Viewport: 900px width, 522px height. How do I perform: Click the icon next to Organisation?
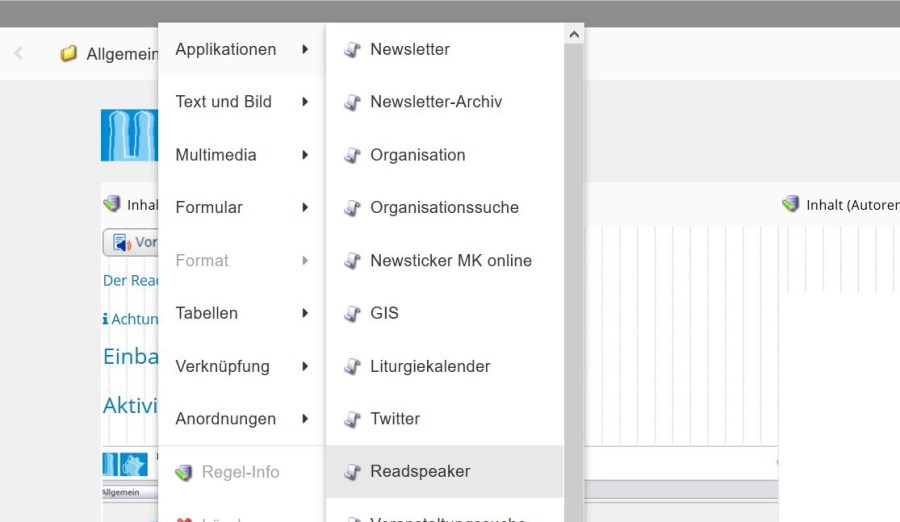tap(352, 155)
